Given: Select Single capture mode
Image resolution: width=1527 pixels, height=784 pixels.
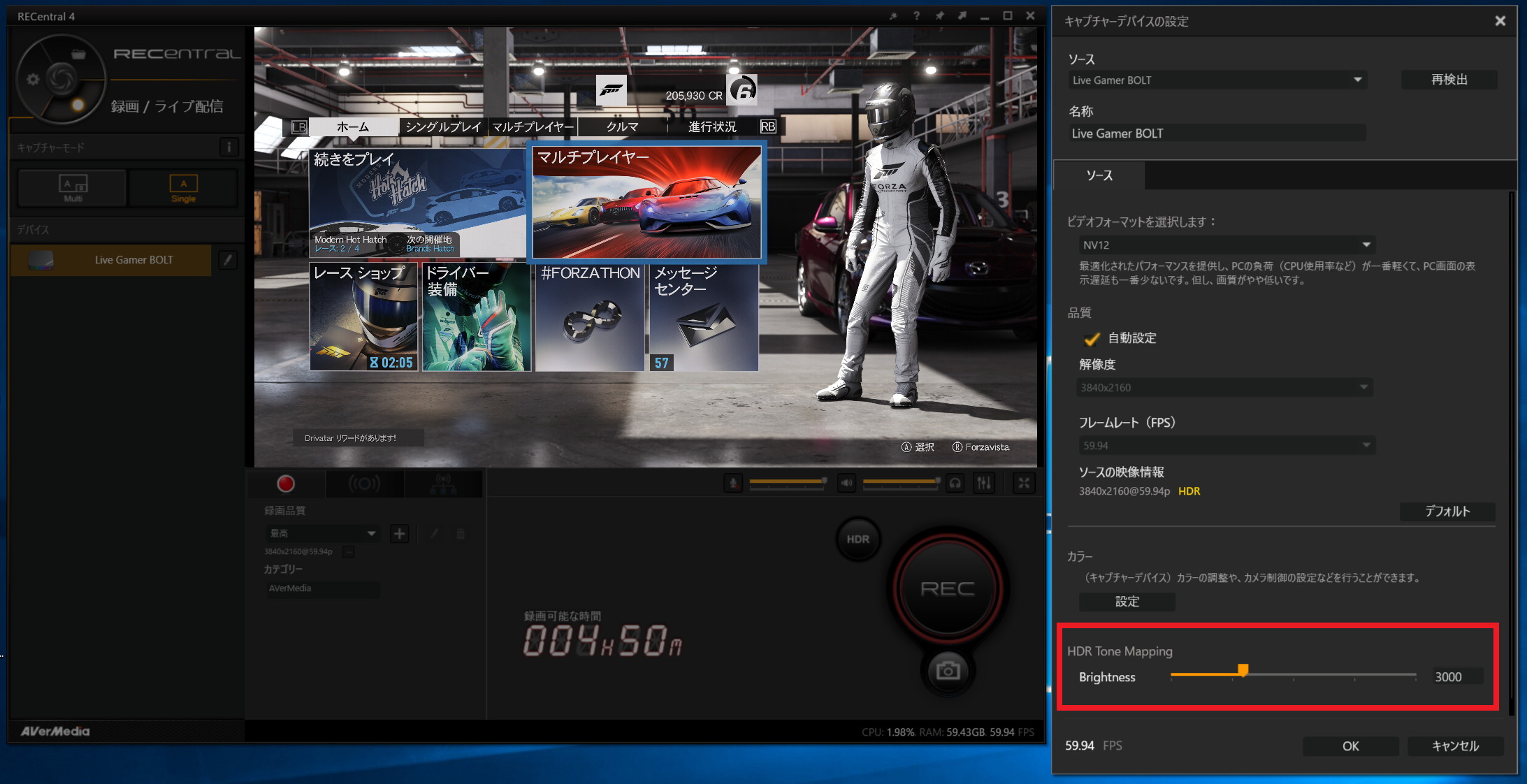Looking at the screenshot, I should click(183, 188).
